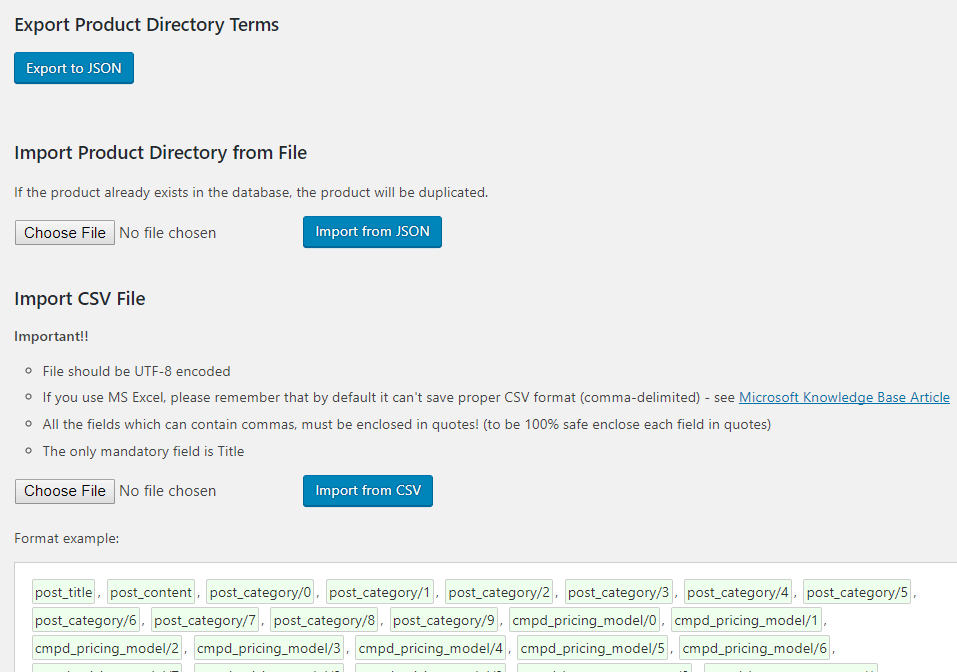Select the post_content field tag
The height and width of the screenshot is (672, 957).
click(x=152, y=592)
